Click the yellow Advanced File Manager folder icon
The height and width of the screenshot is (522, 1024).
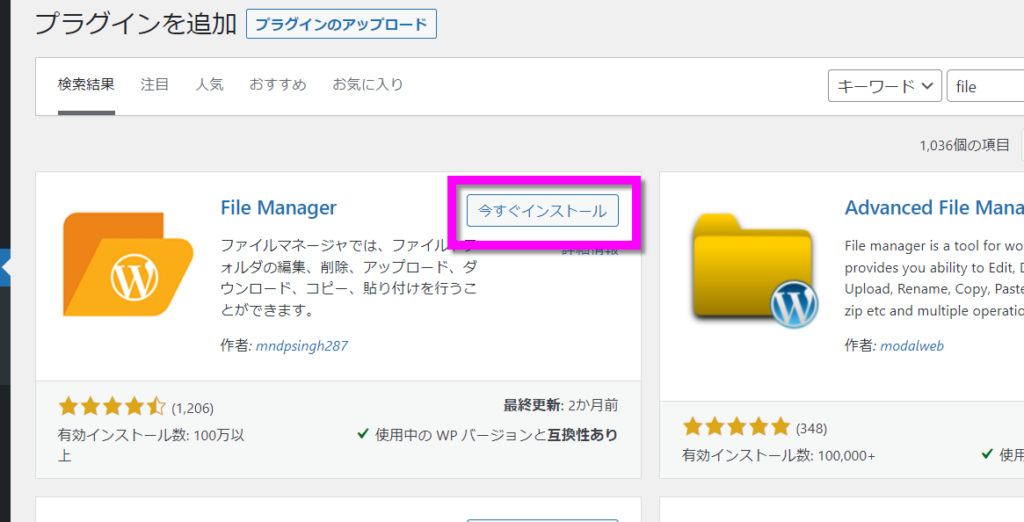point(754,269)
